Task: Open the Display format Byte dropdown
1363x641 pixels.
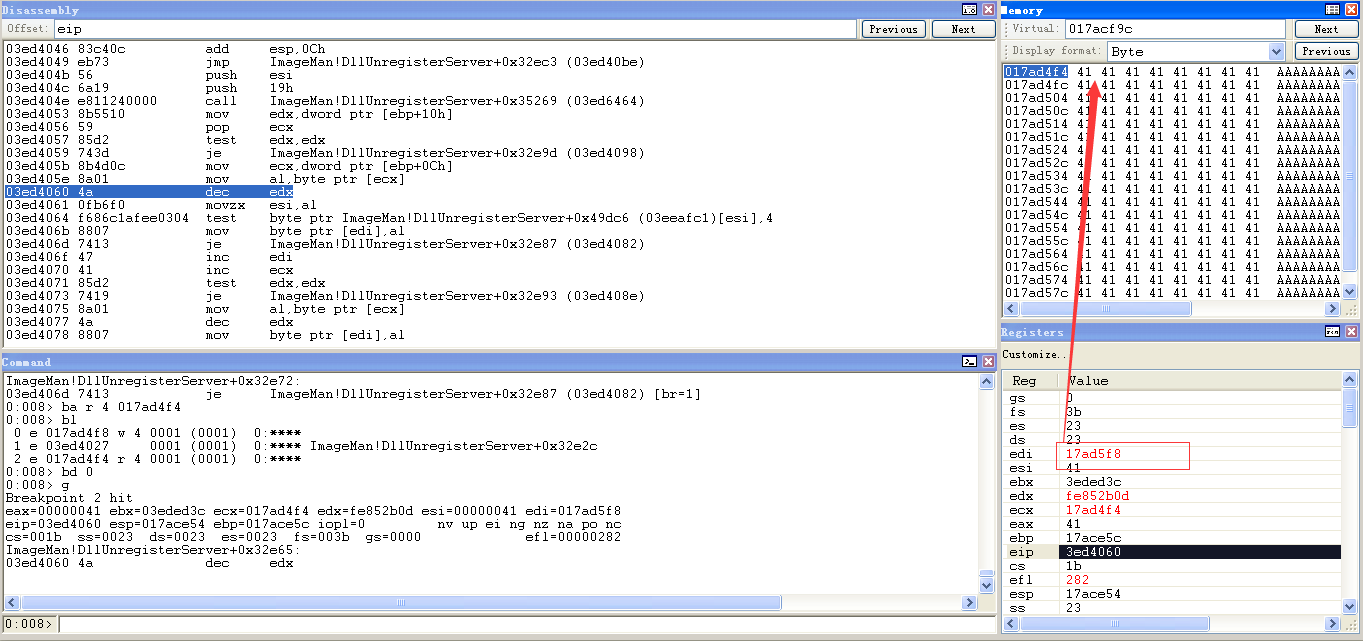Action: tap(1276, 51)
